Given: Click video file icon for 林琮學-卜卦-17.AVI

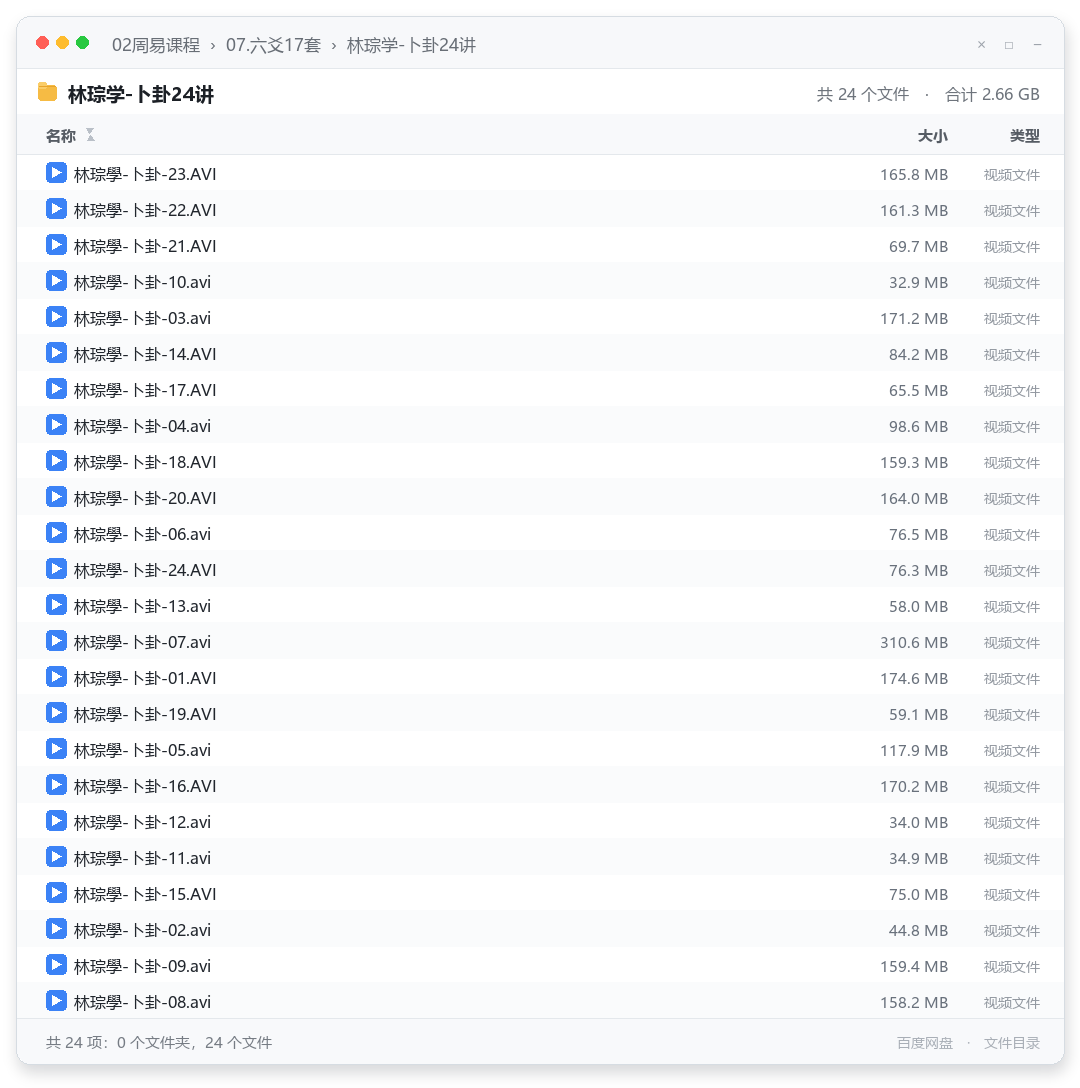Looking at the screenshot, I should tap(56, 389).
